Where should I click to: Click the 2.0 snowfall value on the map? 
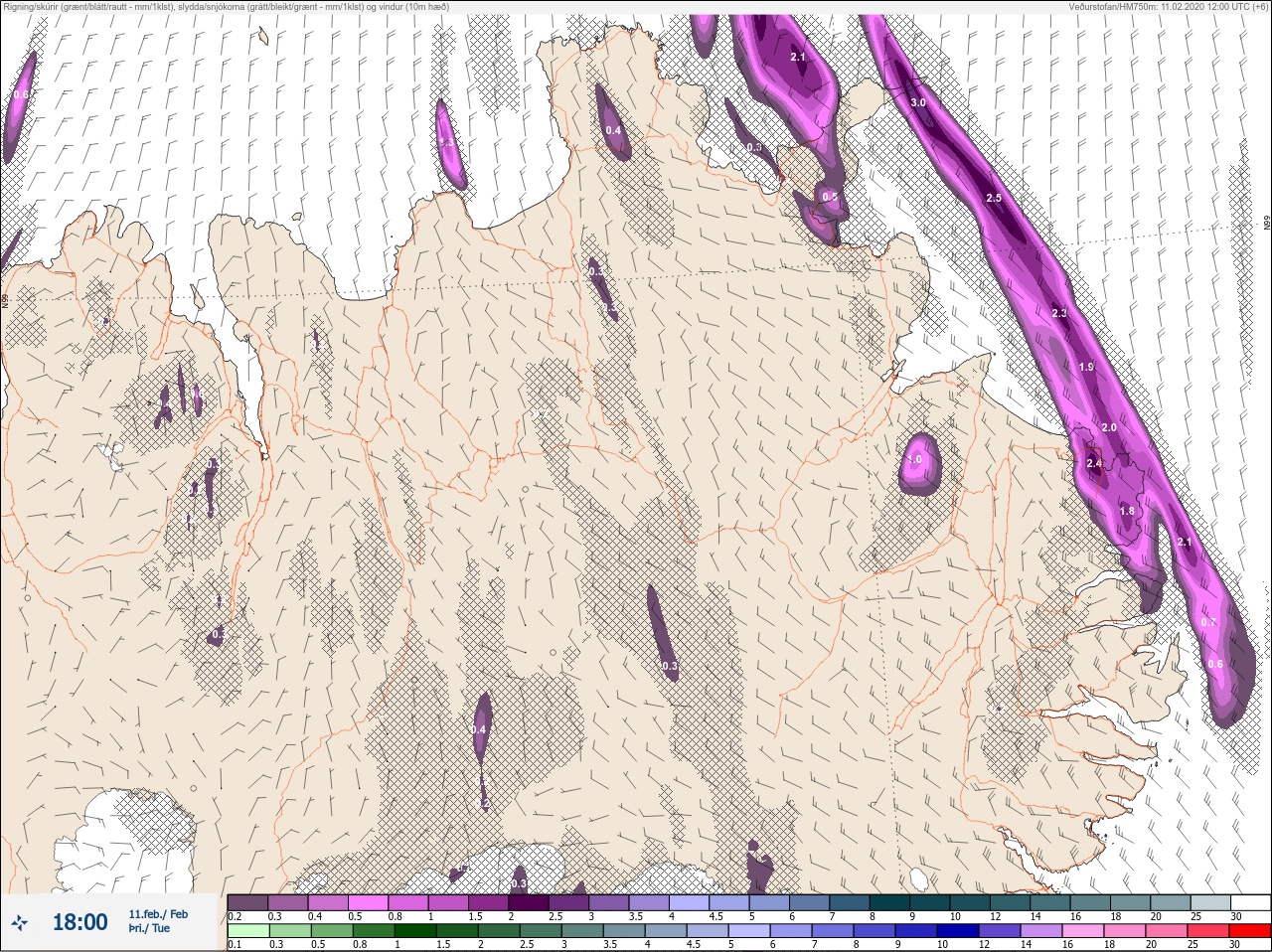coord(1109,427)
